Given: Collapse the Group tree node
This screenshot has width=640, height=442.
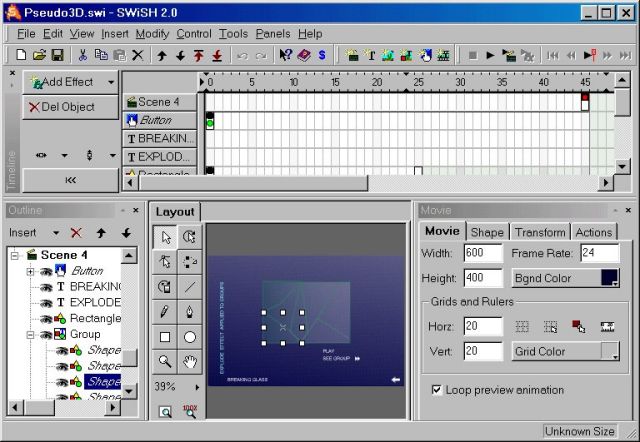Looking at the screenshot, I should (31, 334).
